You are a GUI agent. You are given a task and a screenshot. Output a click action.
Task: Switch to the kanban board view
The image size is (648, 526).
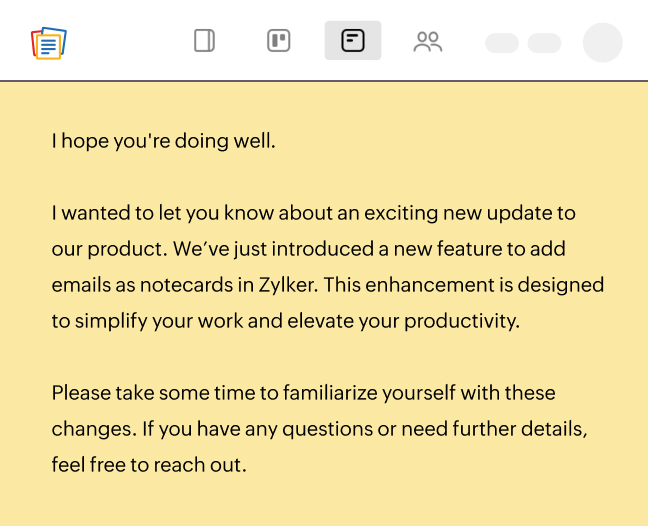pyautogui.click(x=279, y=41)
